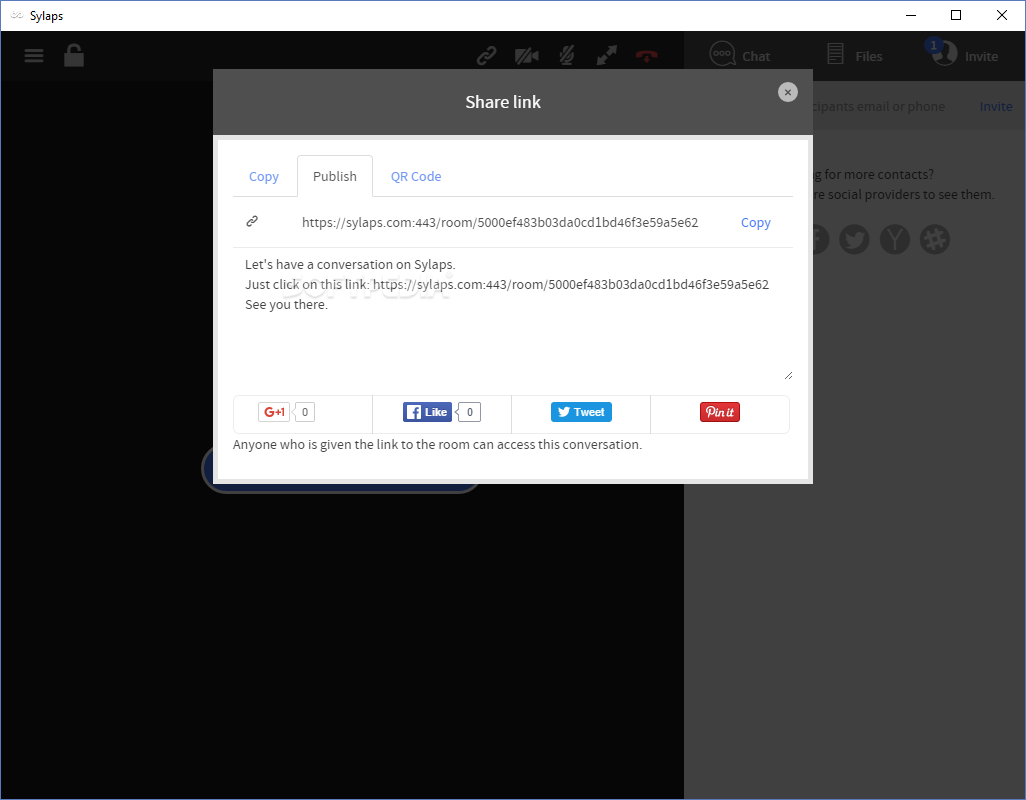Screen dimensions: 1026x800
Task: Click the textarea resize handle
Action: (788, 375)
